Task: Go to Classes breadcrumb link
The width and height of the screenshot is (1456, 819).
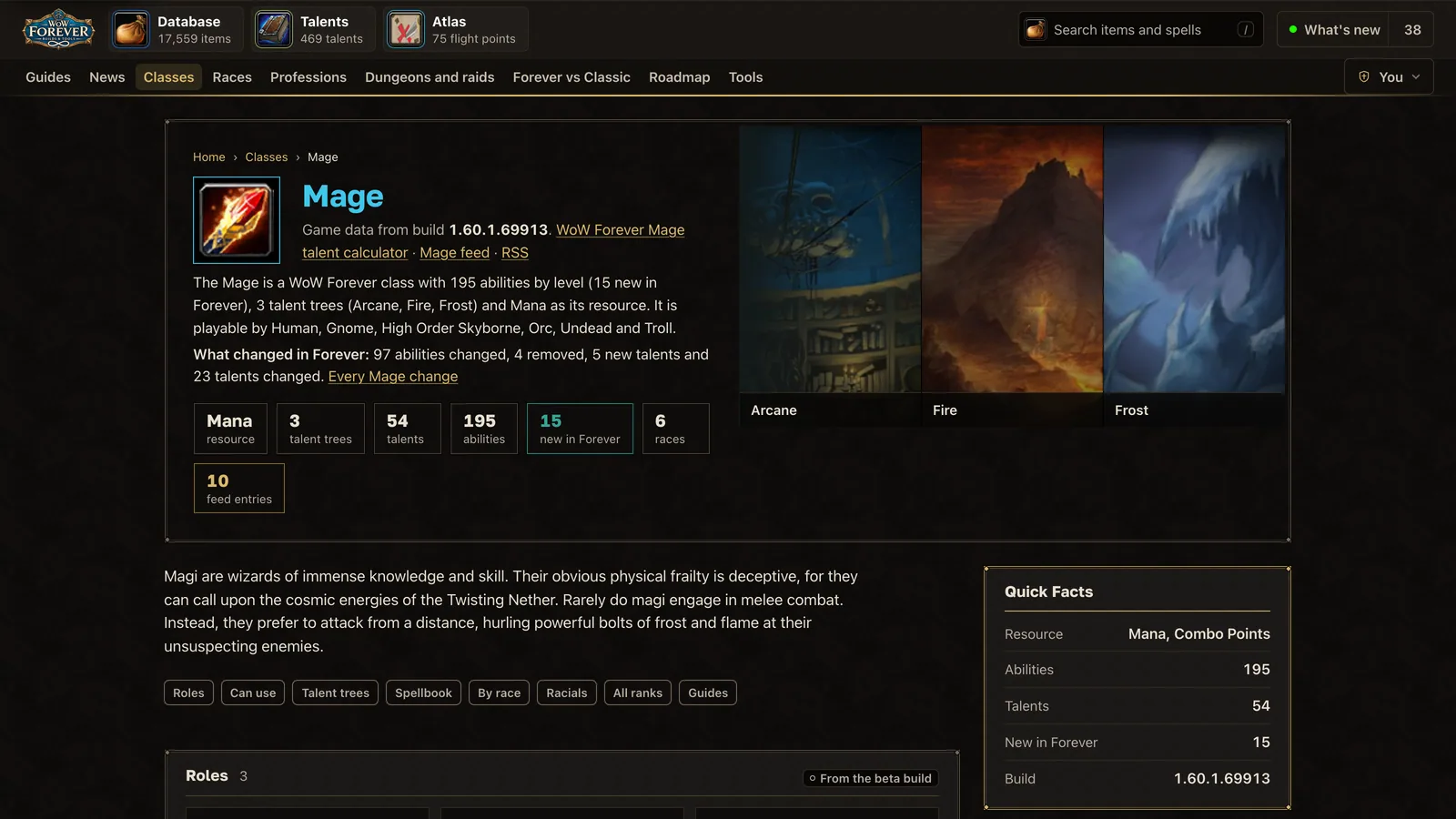Action: [266, 157]
